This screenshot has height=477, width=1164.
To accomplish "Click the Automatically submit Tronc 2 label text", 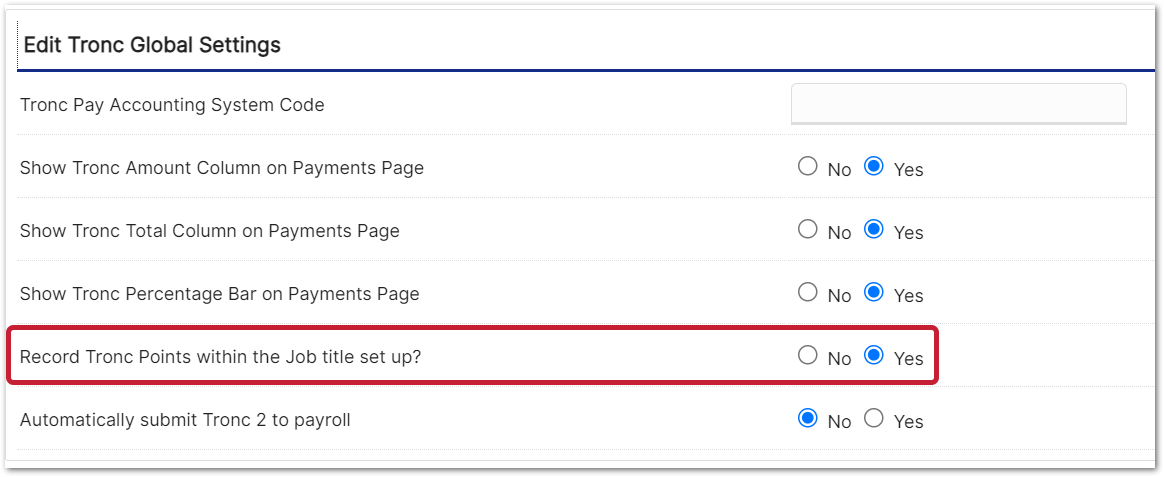I will 185,420.
